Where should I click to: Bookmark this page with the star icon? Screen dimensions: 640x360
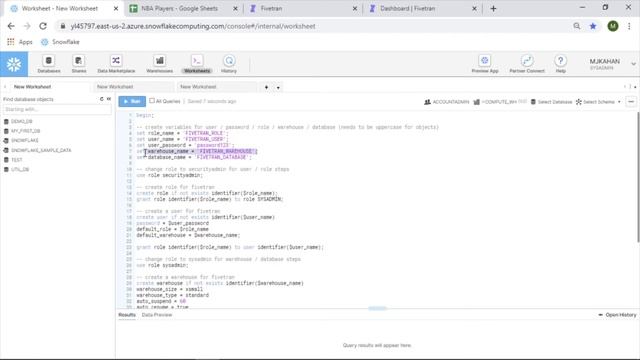tap(593, 26)
